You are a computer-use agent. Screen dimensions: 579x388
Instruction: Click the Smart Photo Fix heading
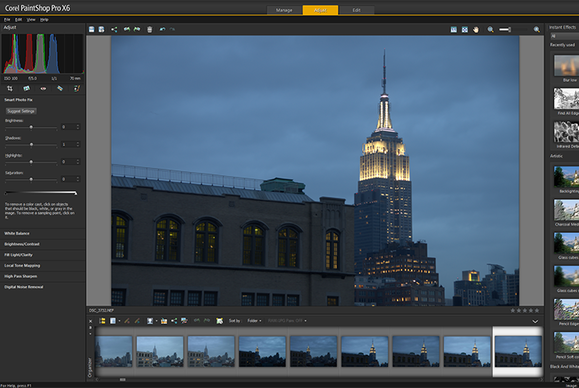tap(18, 100)
